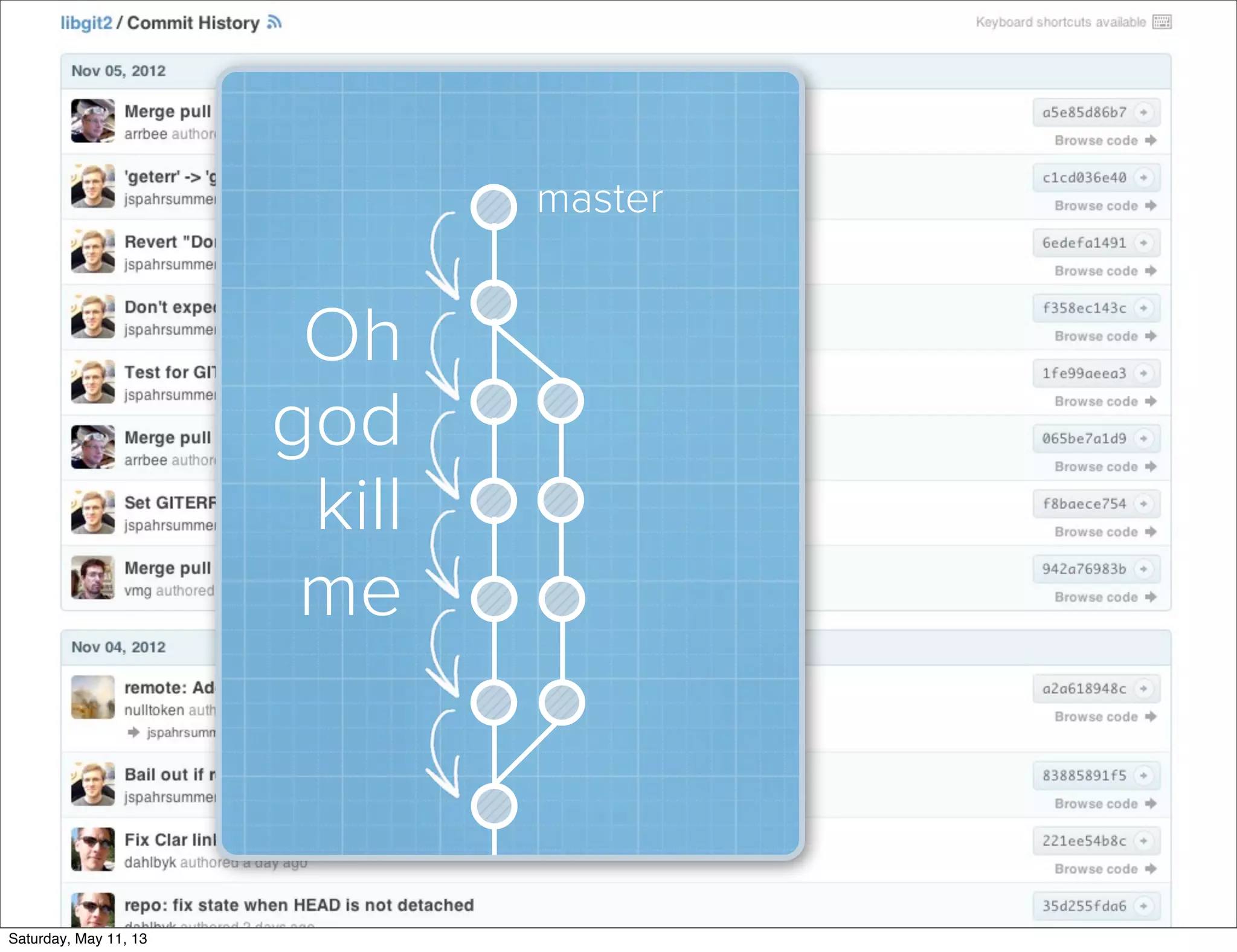Open commit hash 942a76983b
This screenshot has width=1237, height=952.
click(1084, 569)
